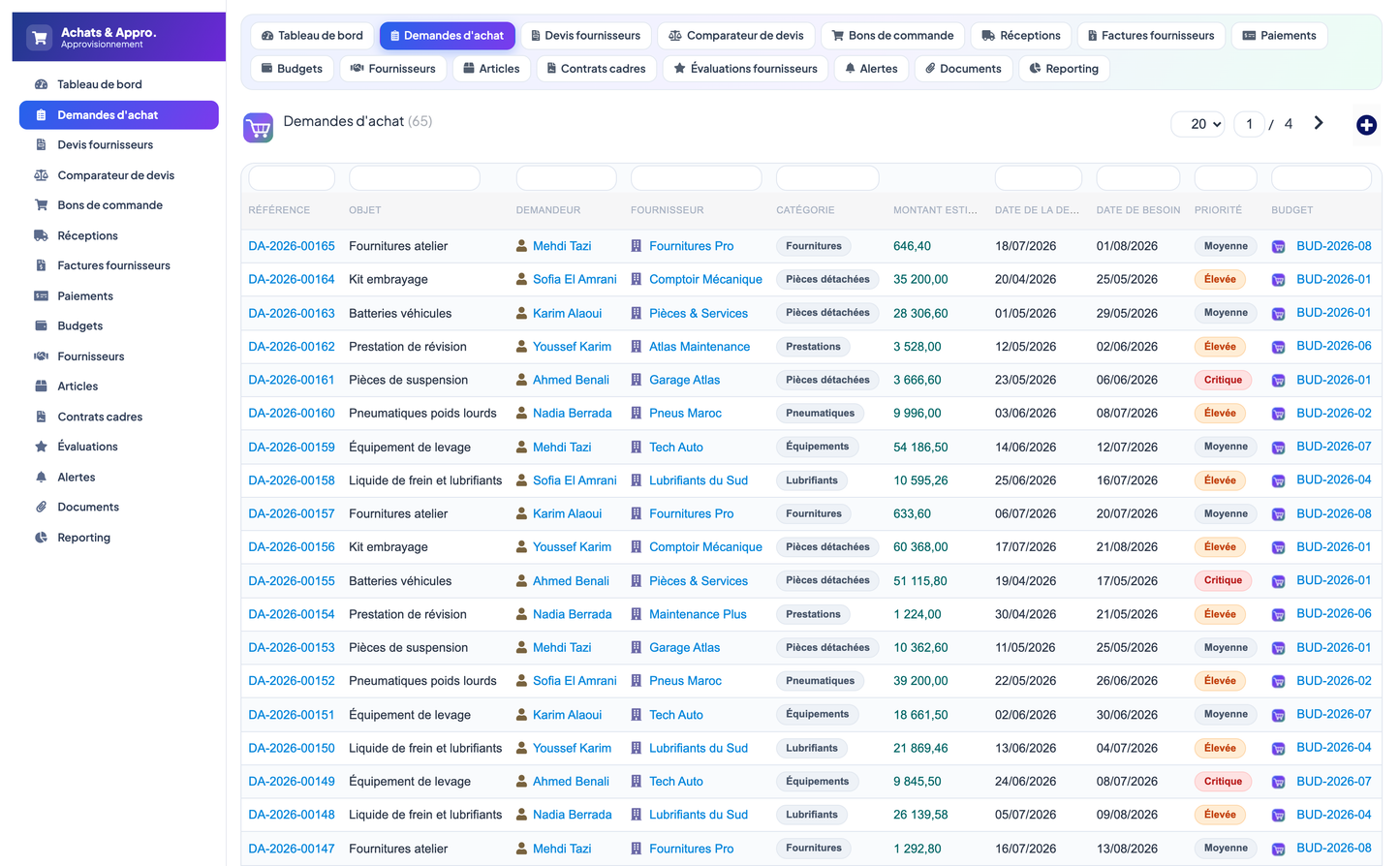Viewport: 1400px width, 866px height.
Task: Click the Pneumatiques category badge in row DA-2026-00152
Action: click(x=821, y=681)
